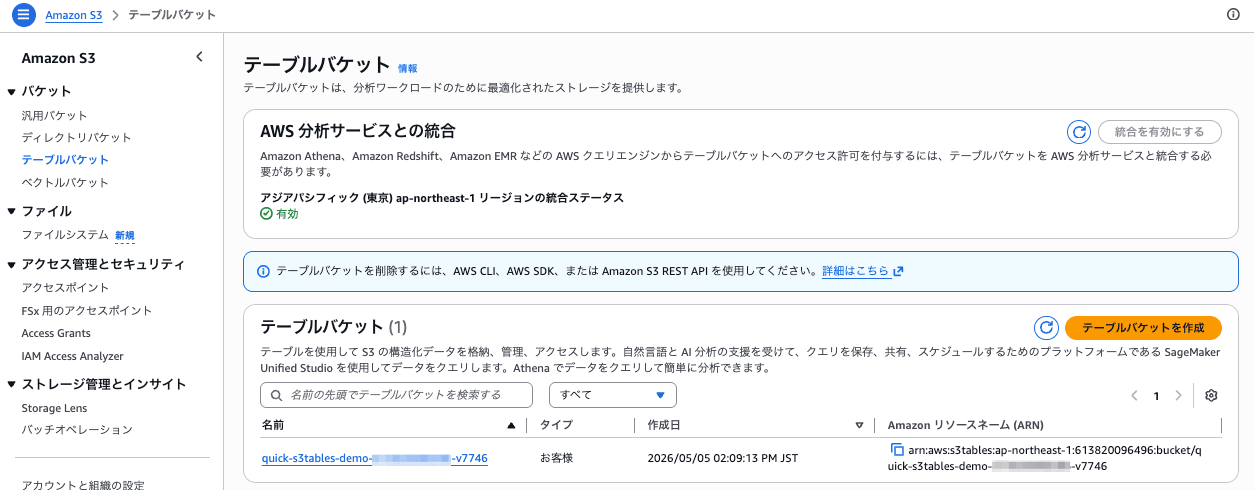The height and width of the screenshot is (490, 1254).
Task: Open アクセスポイント in the sidebar
Action: coord(65,287)
